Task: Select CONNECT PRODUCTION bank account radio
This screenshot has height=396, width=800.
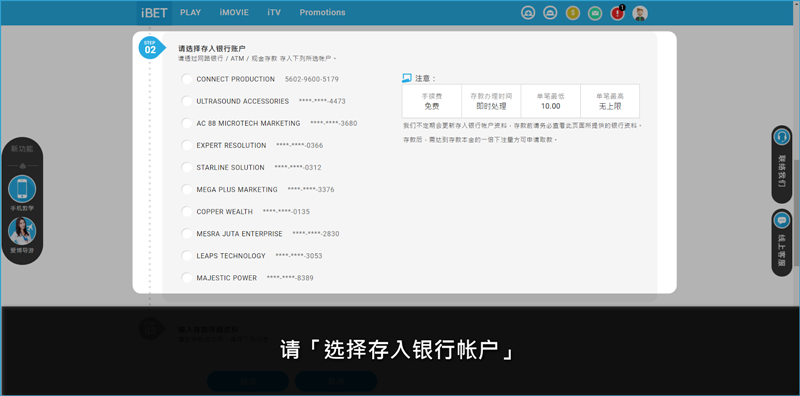Action: pos(187,79)
